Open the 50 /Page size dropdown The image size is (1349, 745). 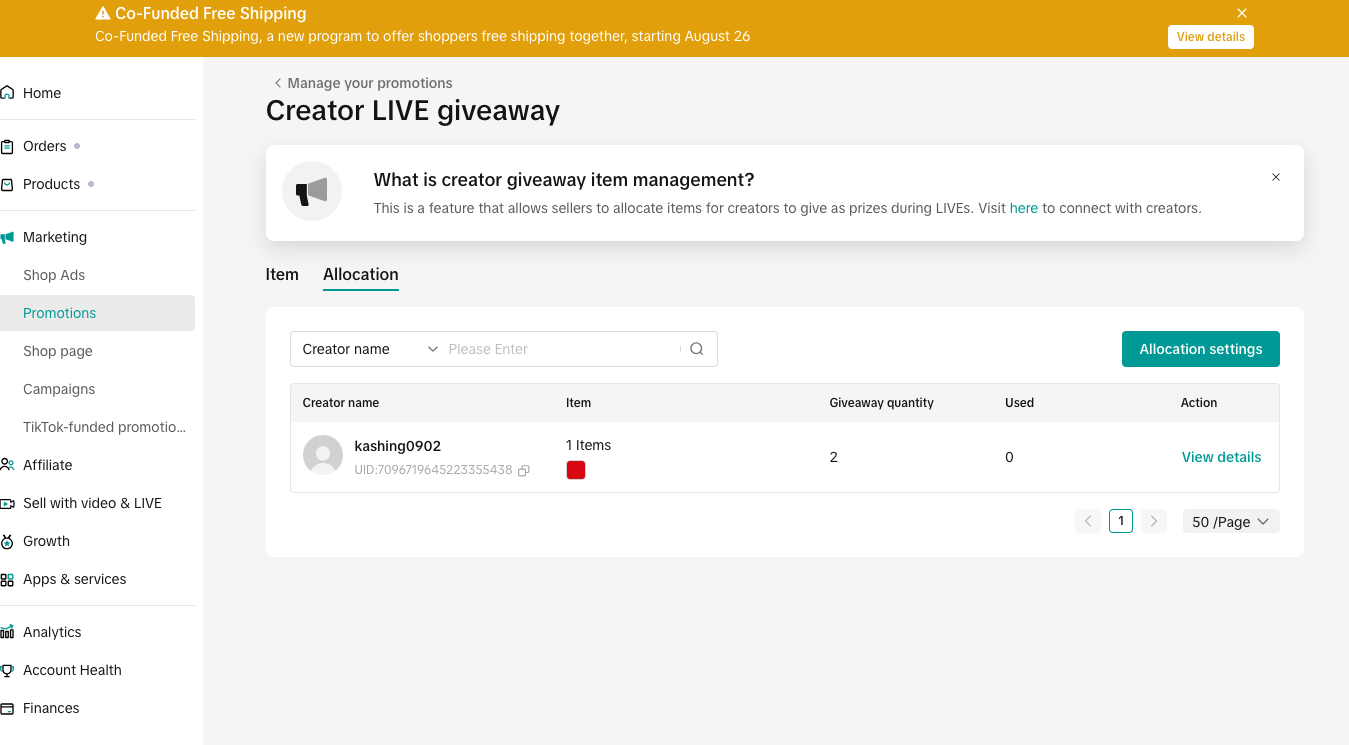click(1230, 521)
